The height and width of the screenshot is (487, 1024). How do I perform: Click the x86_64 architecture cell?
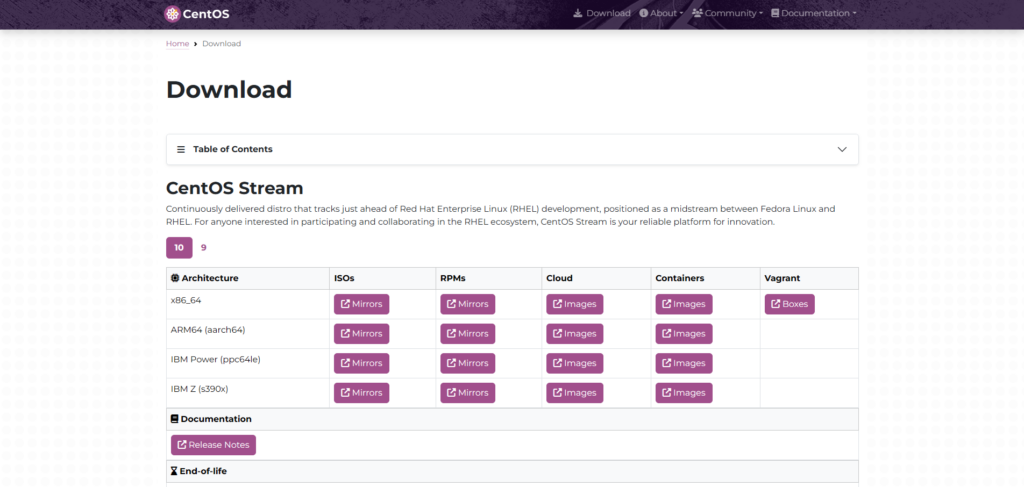pos(248,304)
